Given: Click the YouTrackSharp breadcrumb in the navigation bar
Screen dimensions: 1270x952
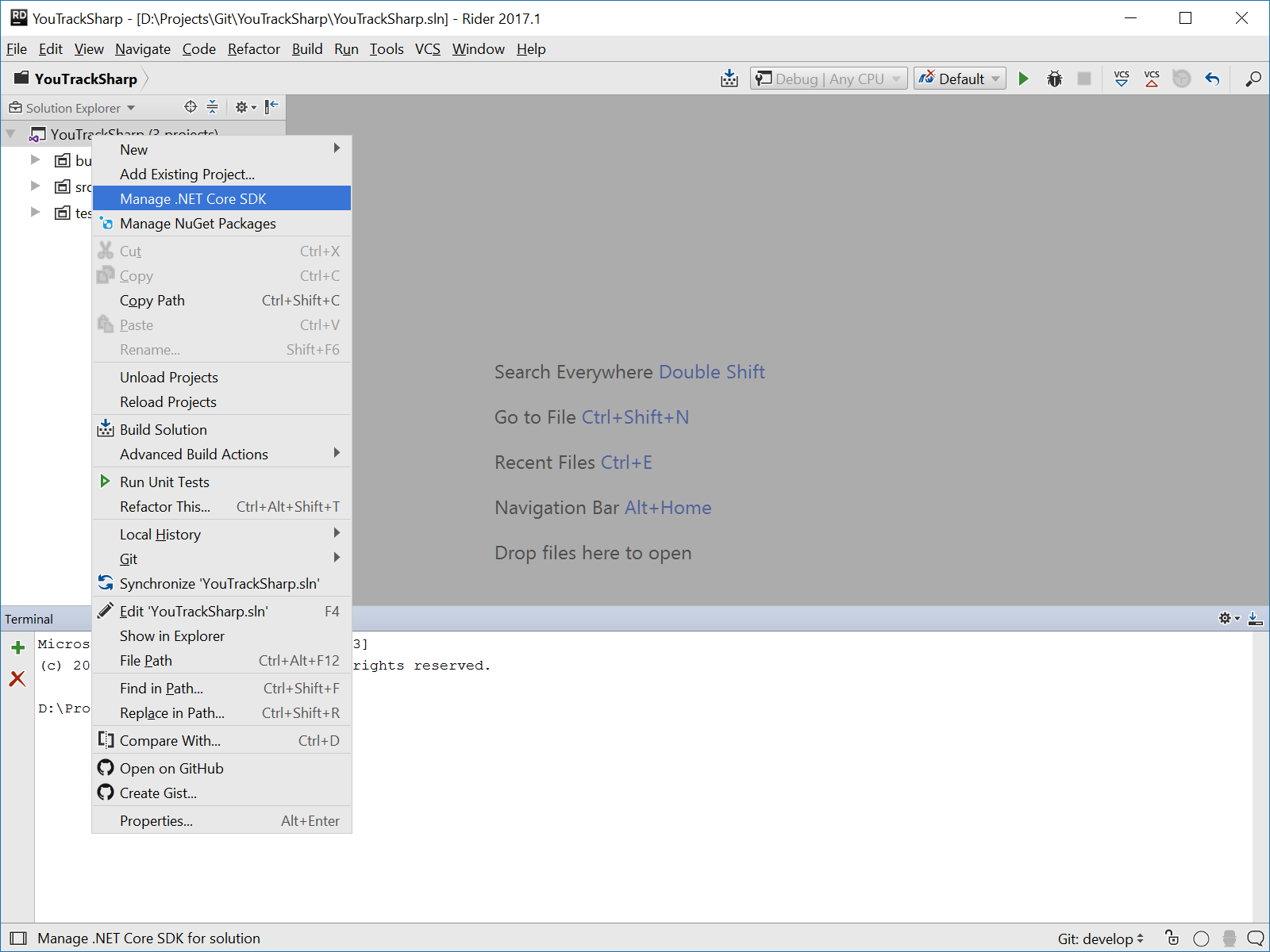Looking at the screenshot, I should [76, 79].
